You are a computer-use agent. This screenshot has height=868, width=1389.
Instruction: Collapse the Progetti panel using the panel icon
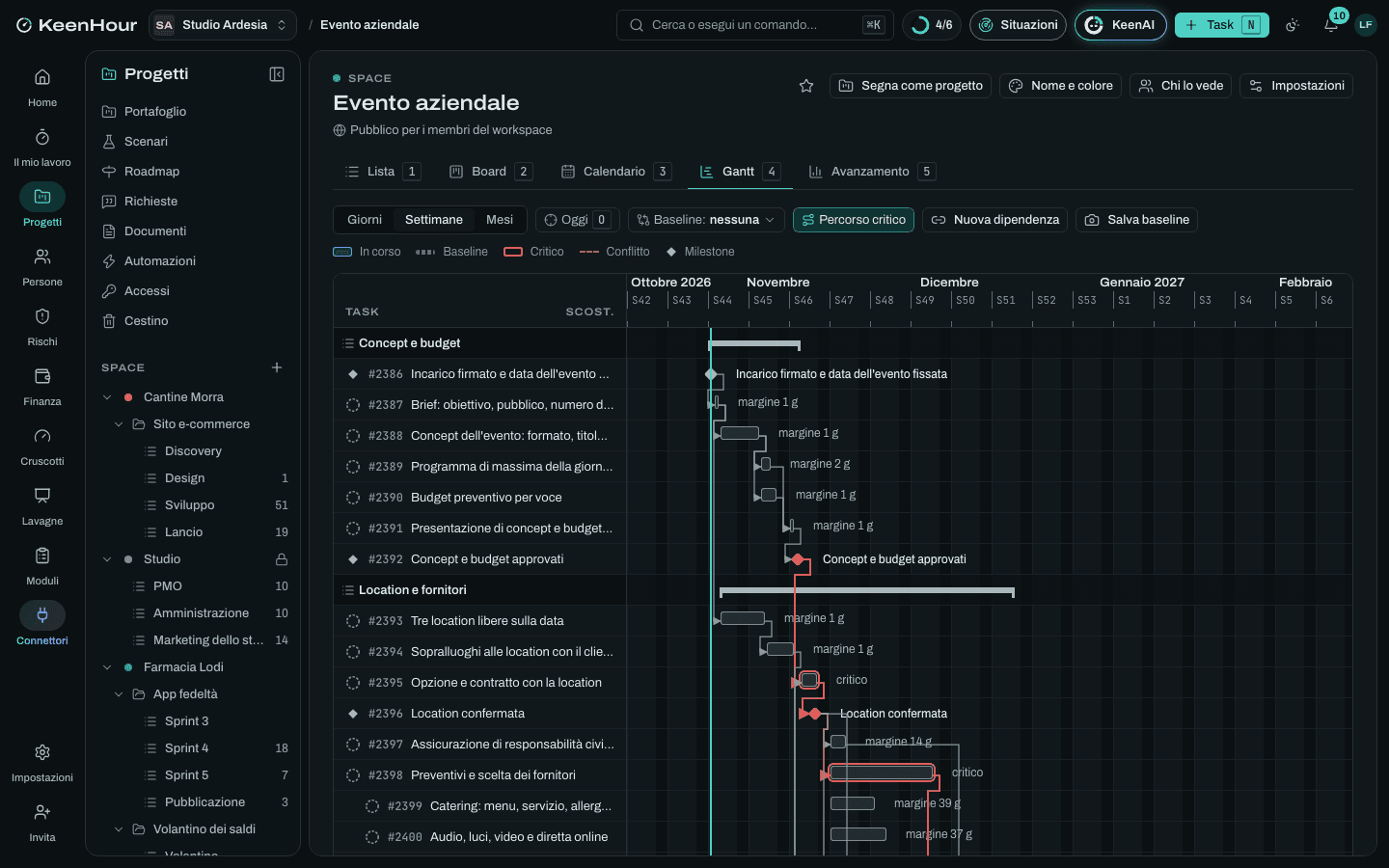tap(277, 74)
